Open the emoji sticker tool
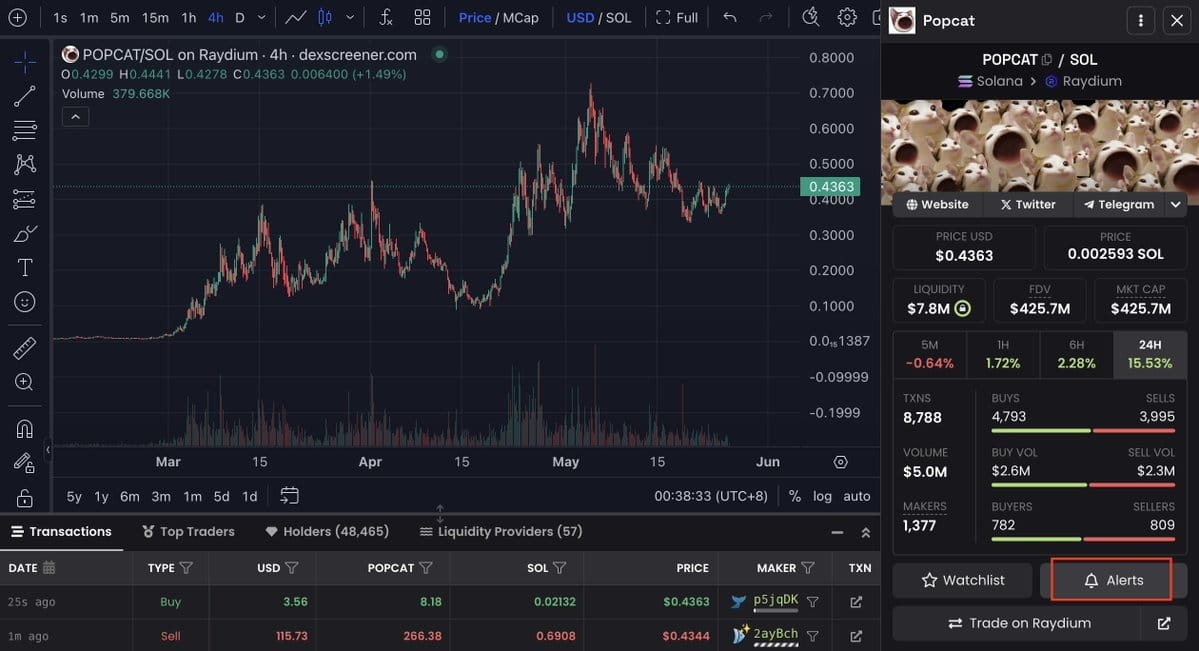The height and width of the screenshot is (651, 1199). (x=25, y=302)
